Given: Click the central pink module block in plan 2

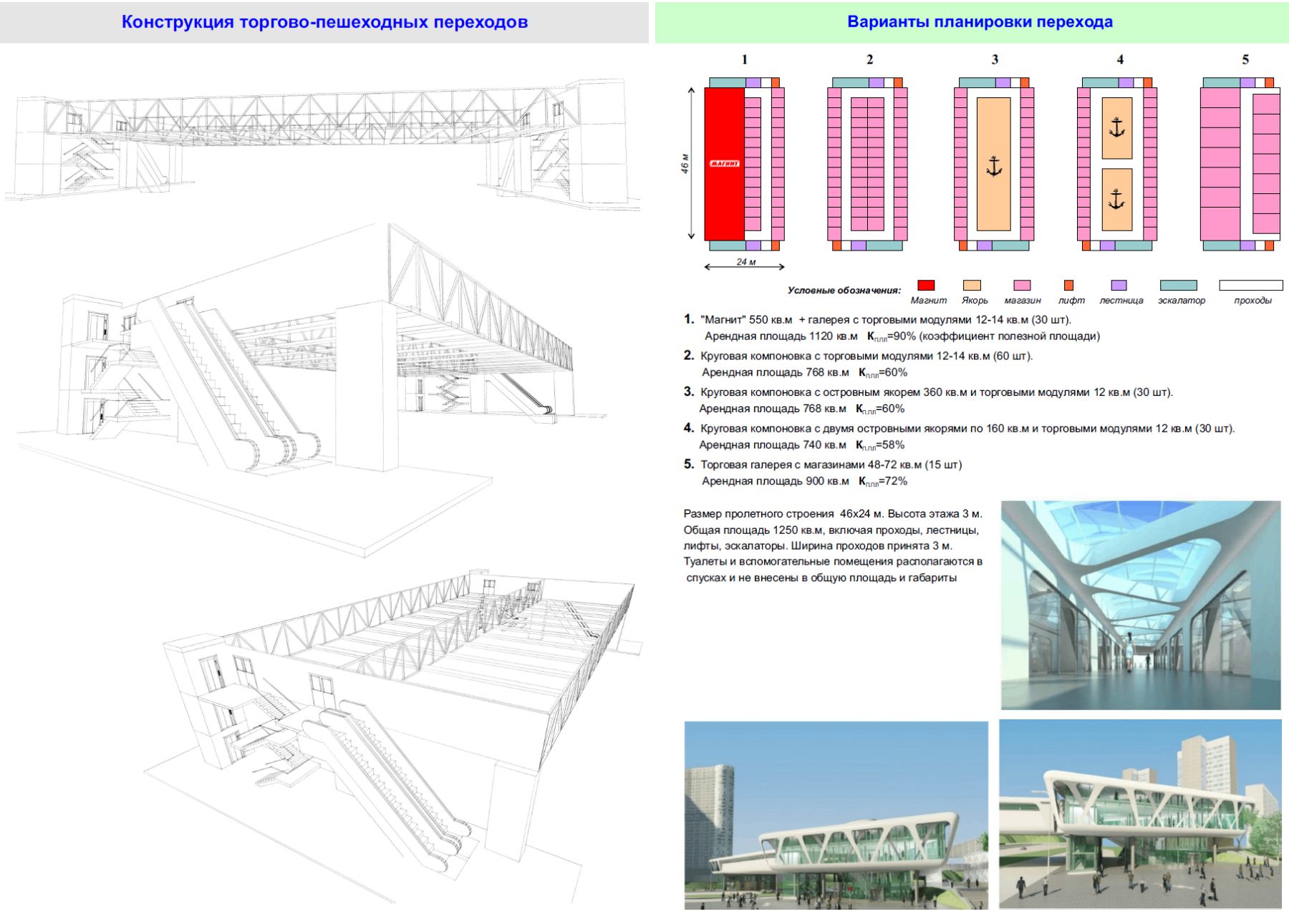Looking at the screenshot, I should [x=868, y=164].
